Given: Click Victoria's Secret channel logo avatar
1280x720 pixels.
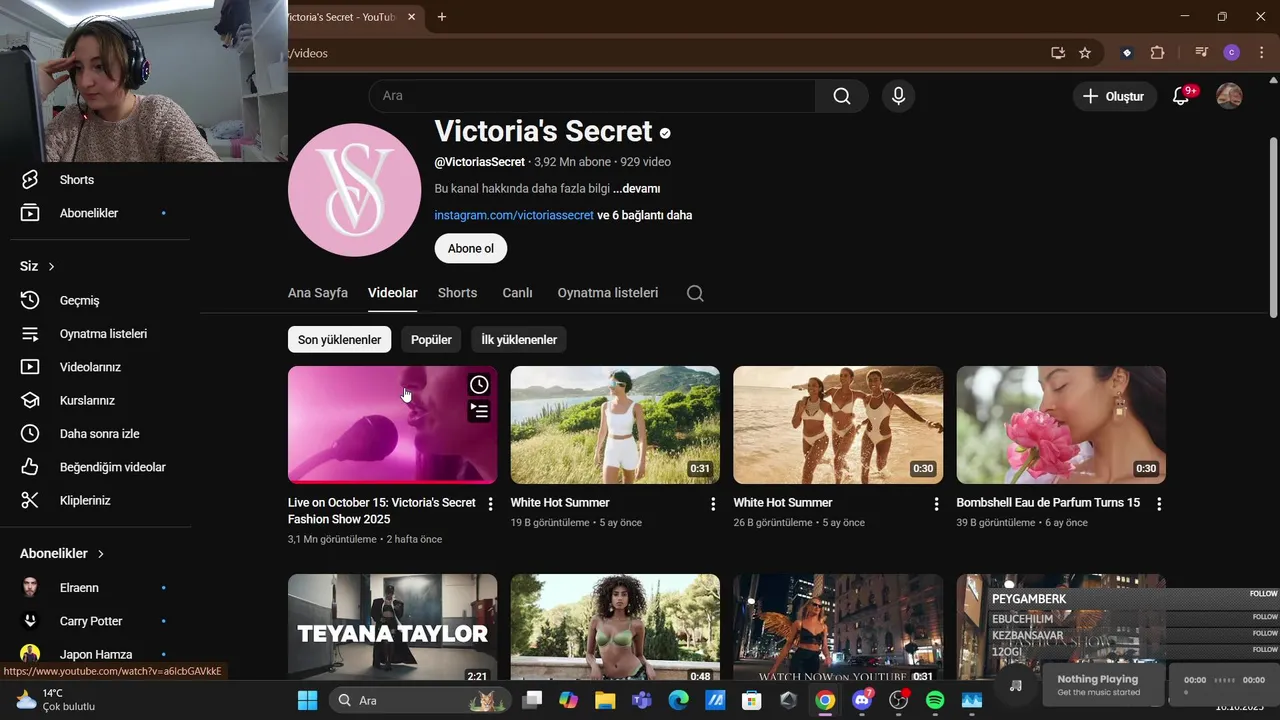Looking at the screenshot, I should pos(355,190).
